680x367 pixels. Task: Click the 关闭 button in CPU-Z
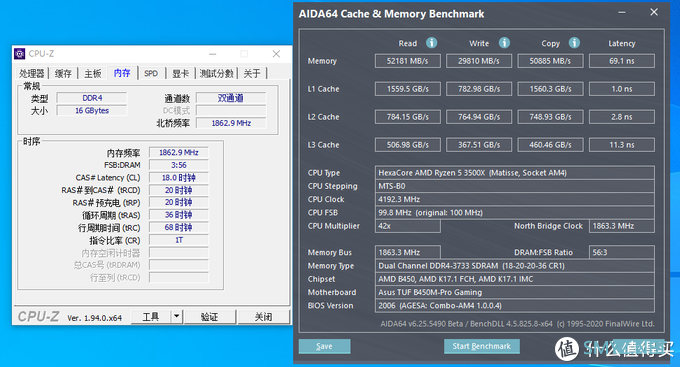[x=263, y=317]
